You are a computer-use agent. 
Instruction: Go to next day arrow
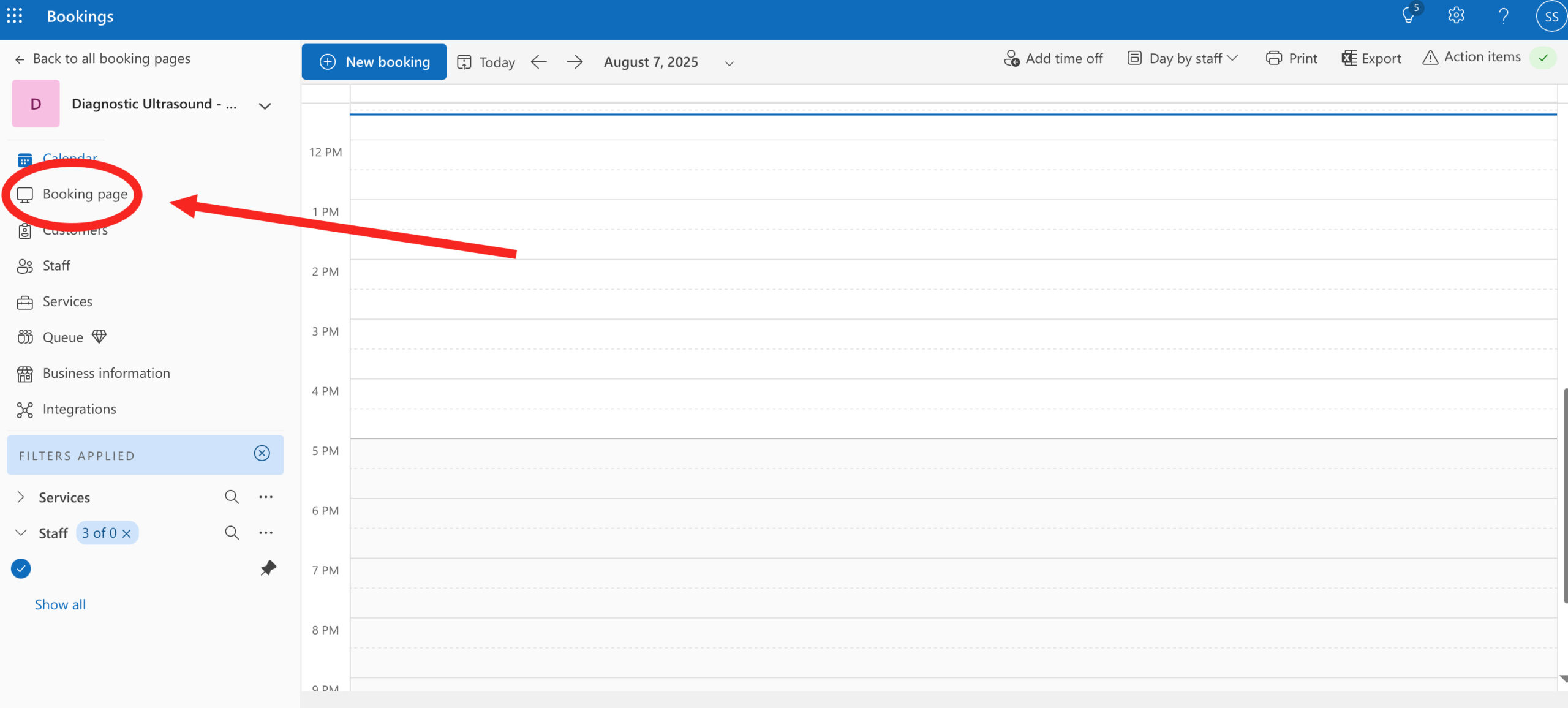coord(575,62)
